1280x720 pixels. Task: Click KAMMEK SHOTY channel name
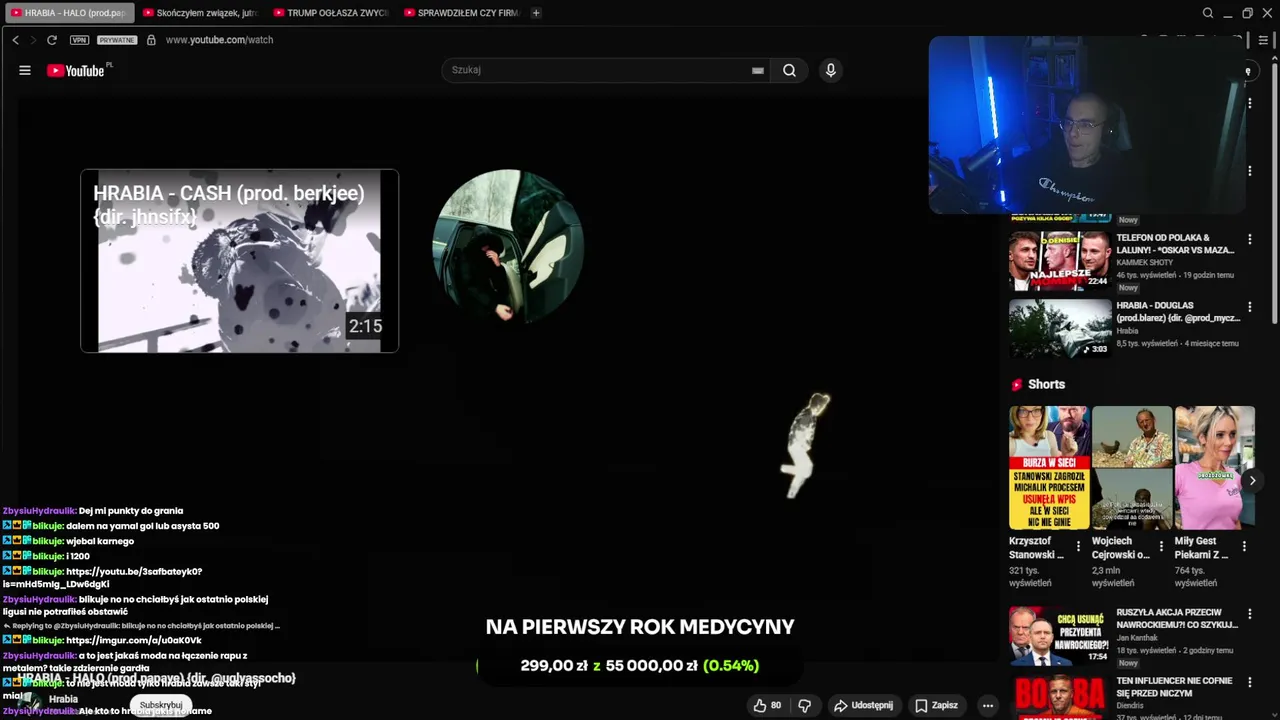tap(1145, 262)
